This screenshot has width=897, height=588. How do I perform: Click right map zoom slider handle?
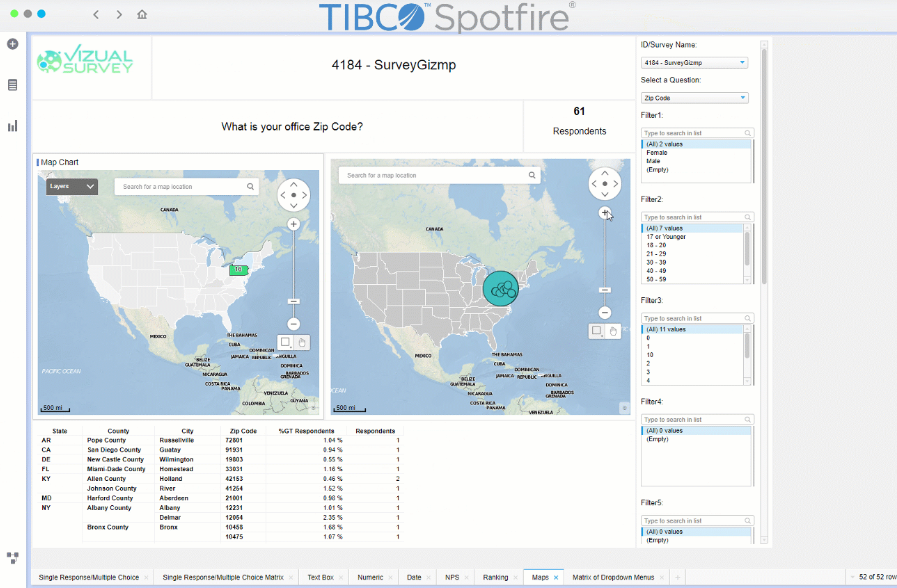605,290
